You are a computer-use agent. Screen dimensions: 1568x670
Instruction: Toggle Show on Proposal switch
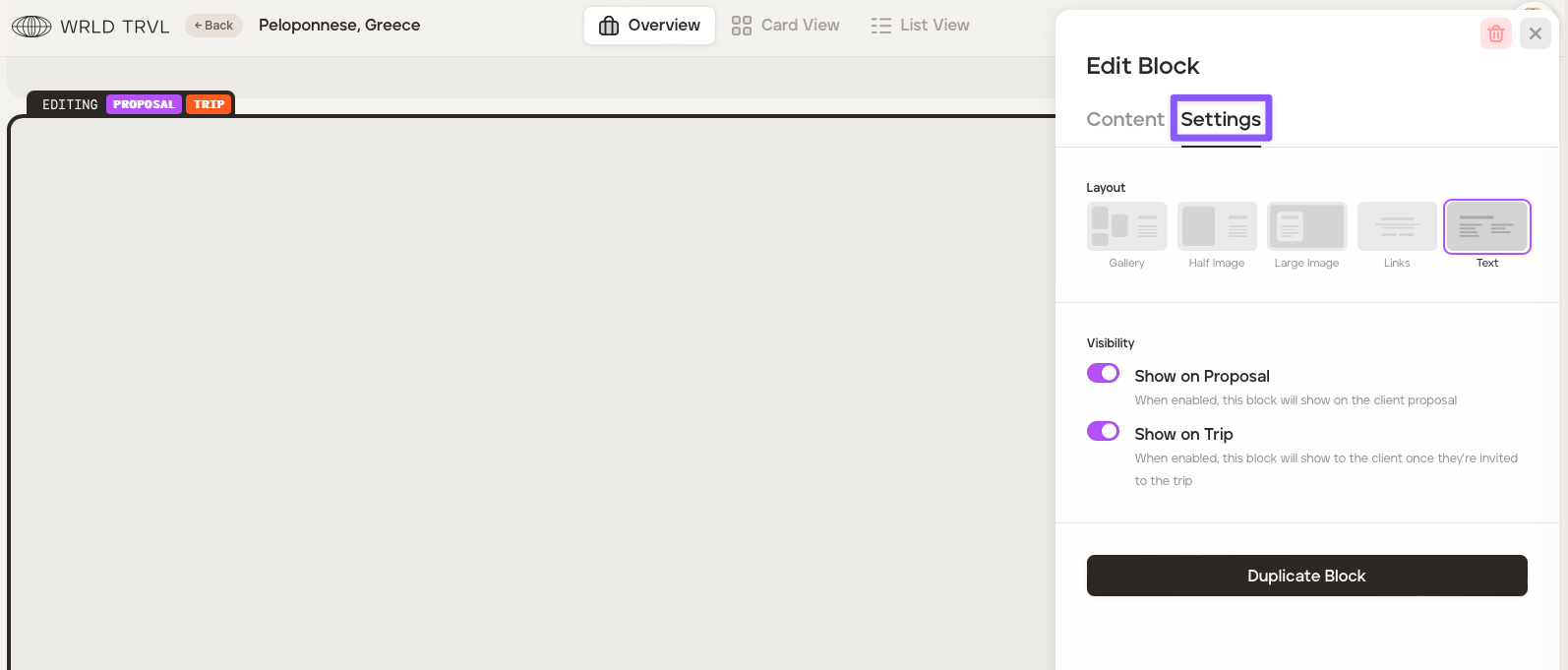1103,374
